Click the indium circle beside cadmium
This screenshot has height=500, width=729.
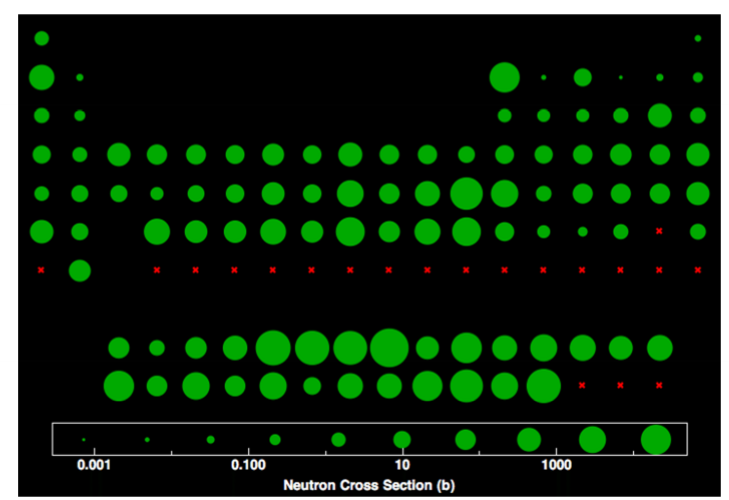point(504,193)
